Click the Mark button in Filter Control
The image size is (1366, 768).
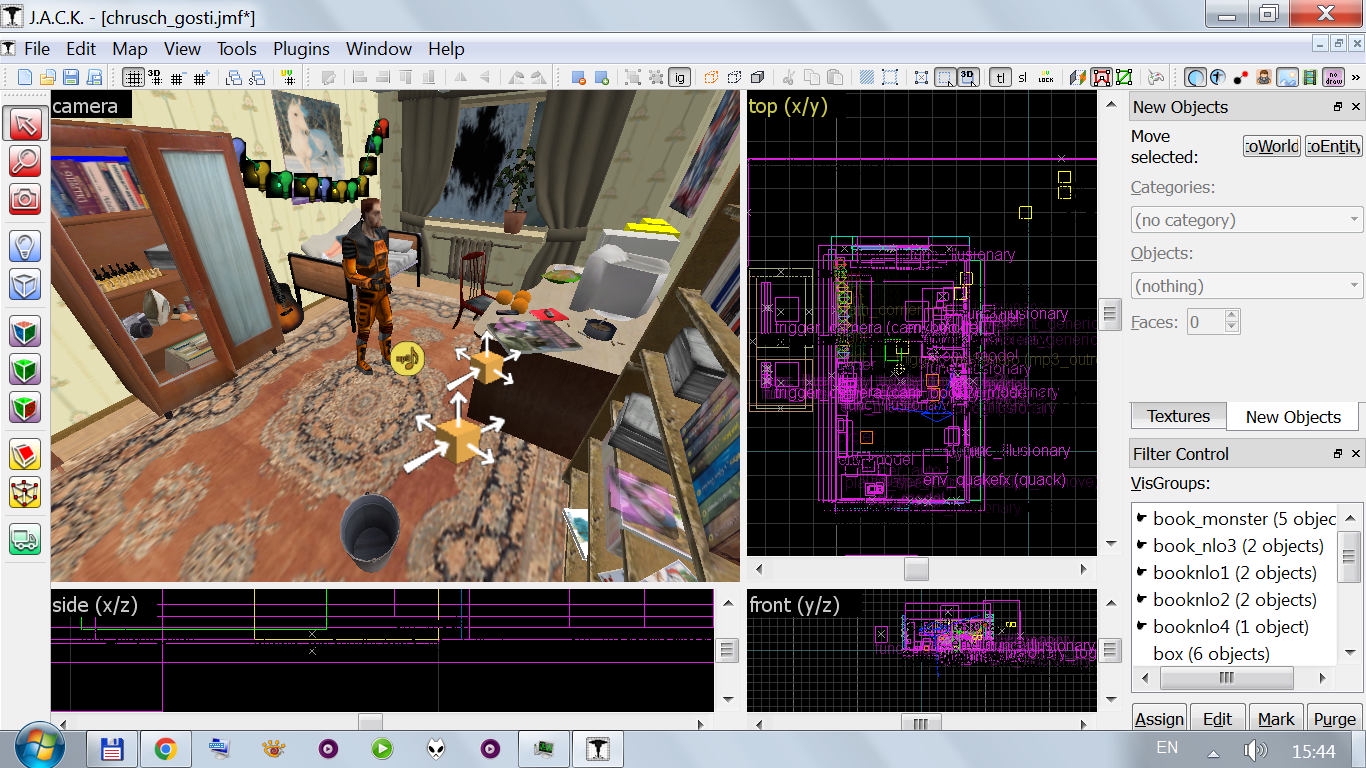(x=1276, y=718)
